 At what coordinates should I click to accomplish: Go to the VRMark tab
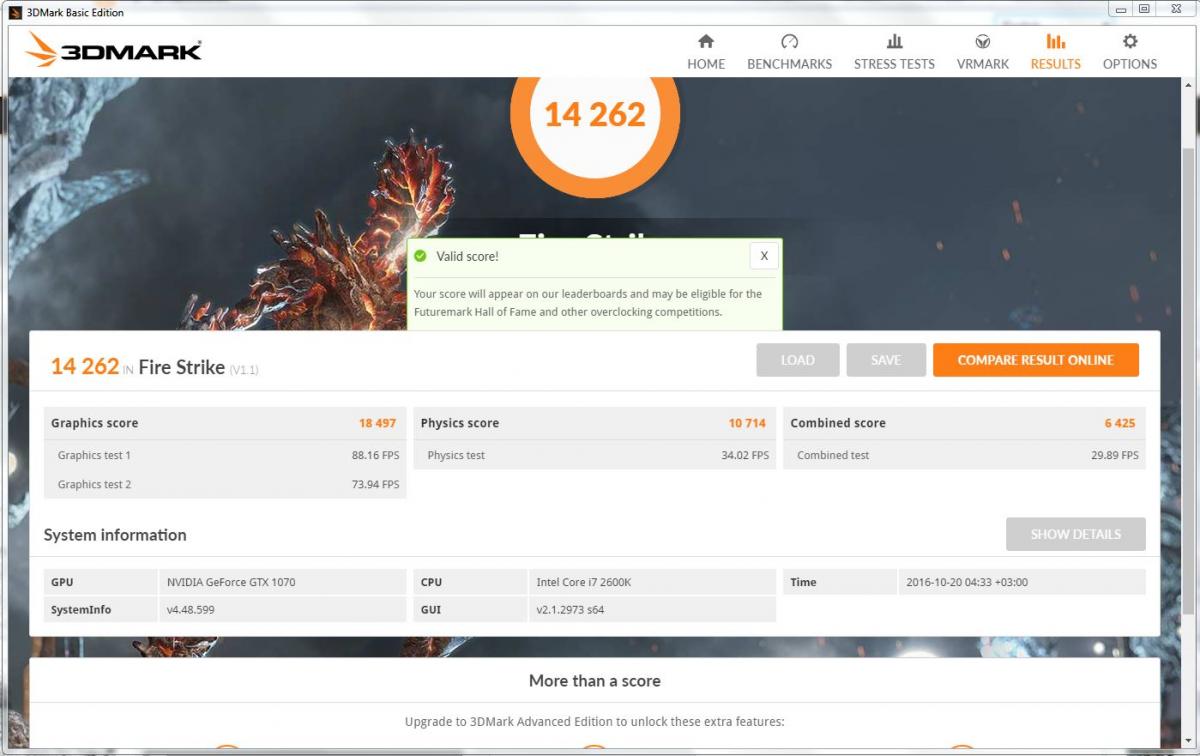(983, 52)
